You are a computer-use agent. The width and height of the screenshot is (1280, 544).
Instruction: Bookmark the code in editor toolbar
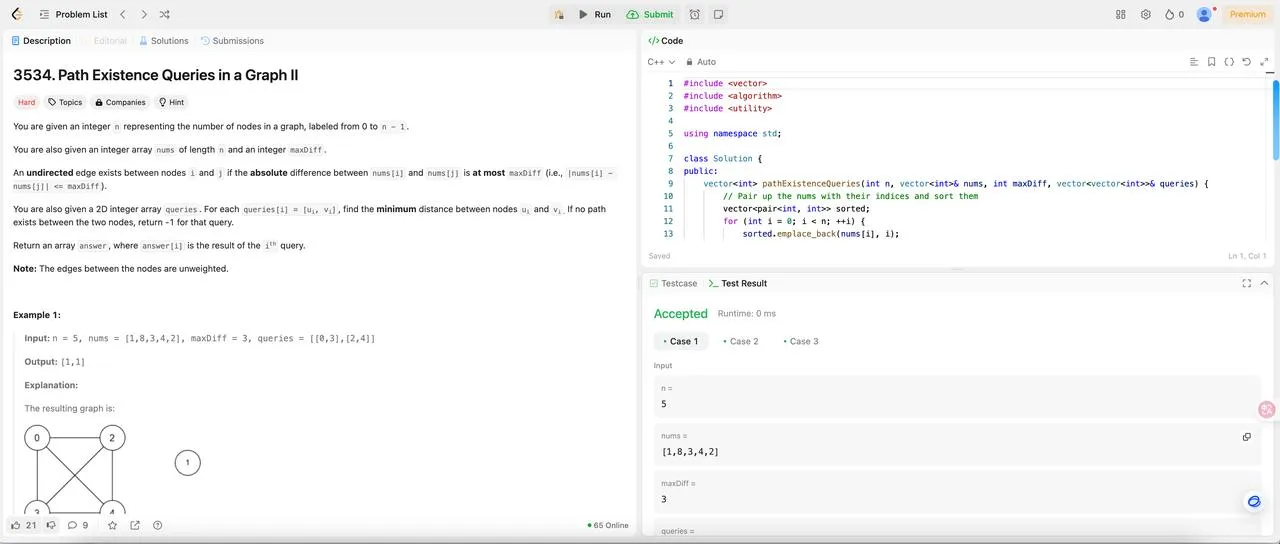click(1211, 62)
